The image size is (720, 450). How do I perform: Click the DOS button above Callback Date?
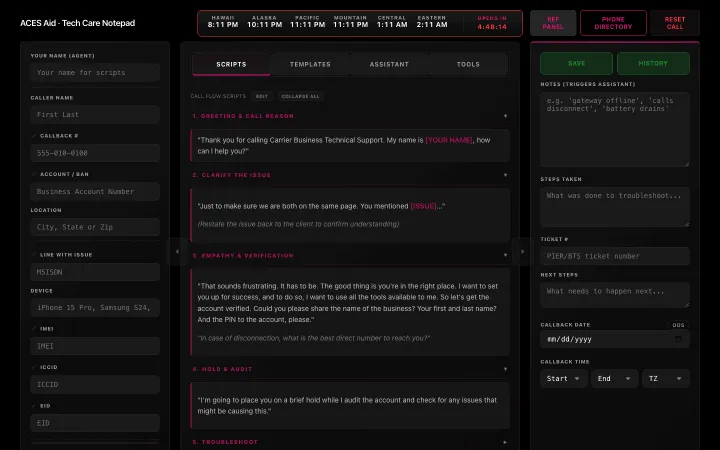[678, 325]
